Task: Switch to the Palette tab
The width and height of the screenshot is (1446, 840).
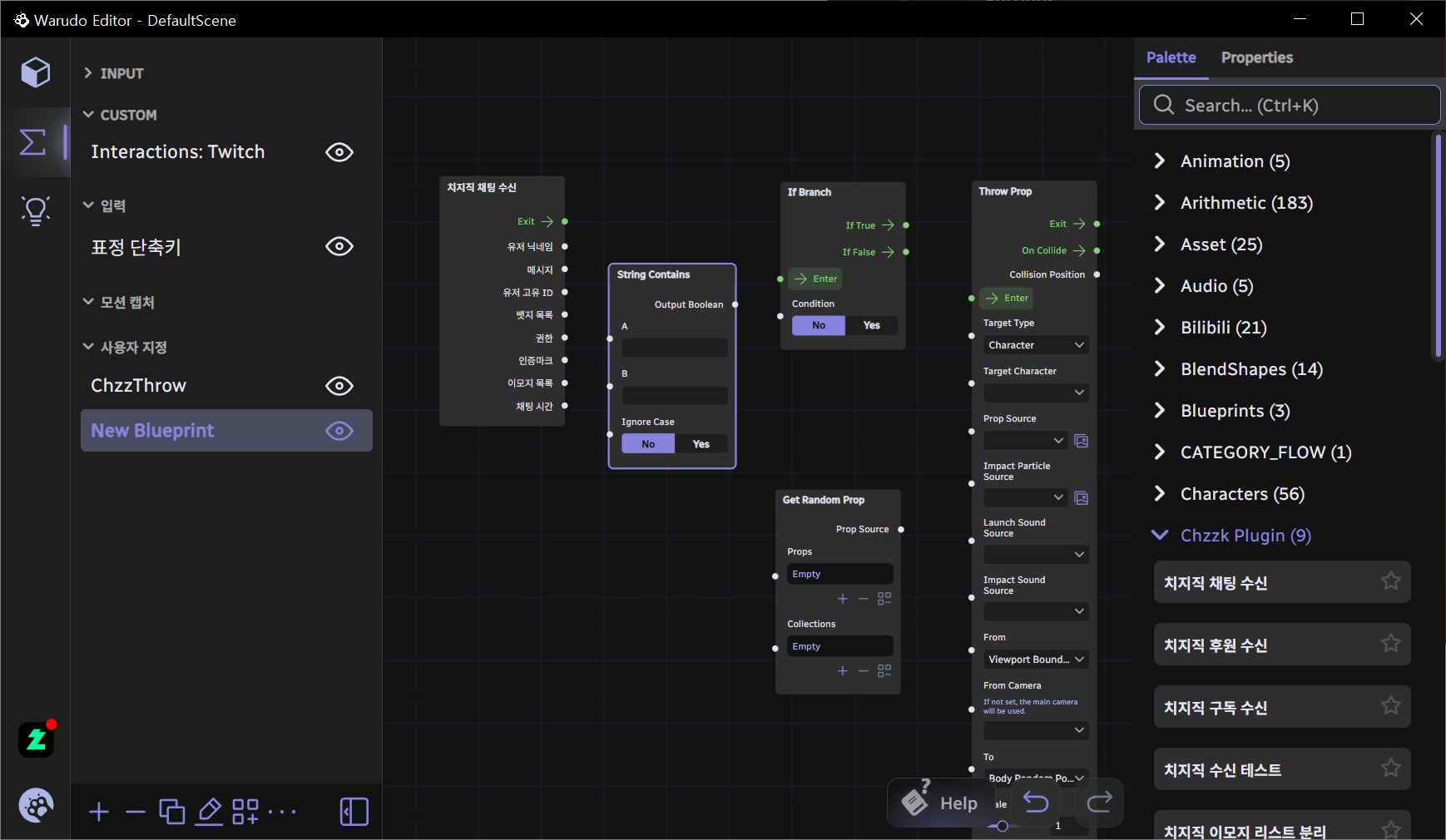Action: coord(1171,57)
